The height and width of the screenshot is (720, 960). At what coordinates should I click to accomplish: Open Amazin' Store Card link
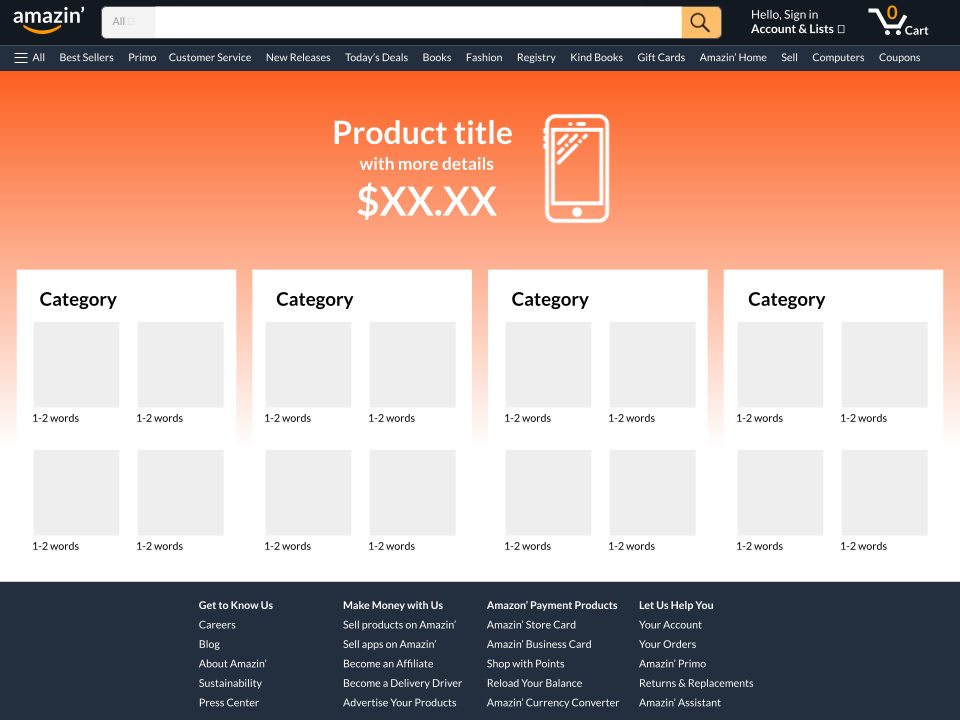(x=531, y=625)
